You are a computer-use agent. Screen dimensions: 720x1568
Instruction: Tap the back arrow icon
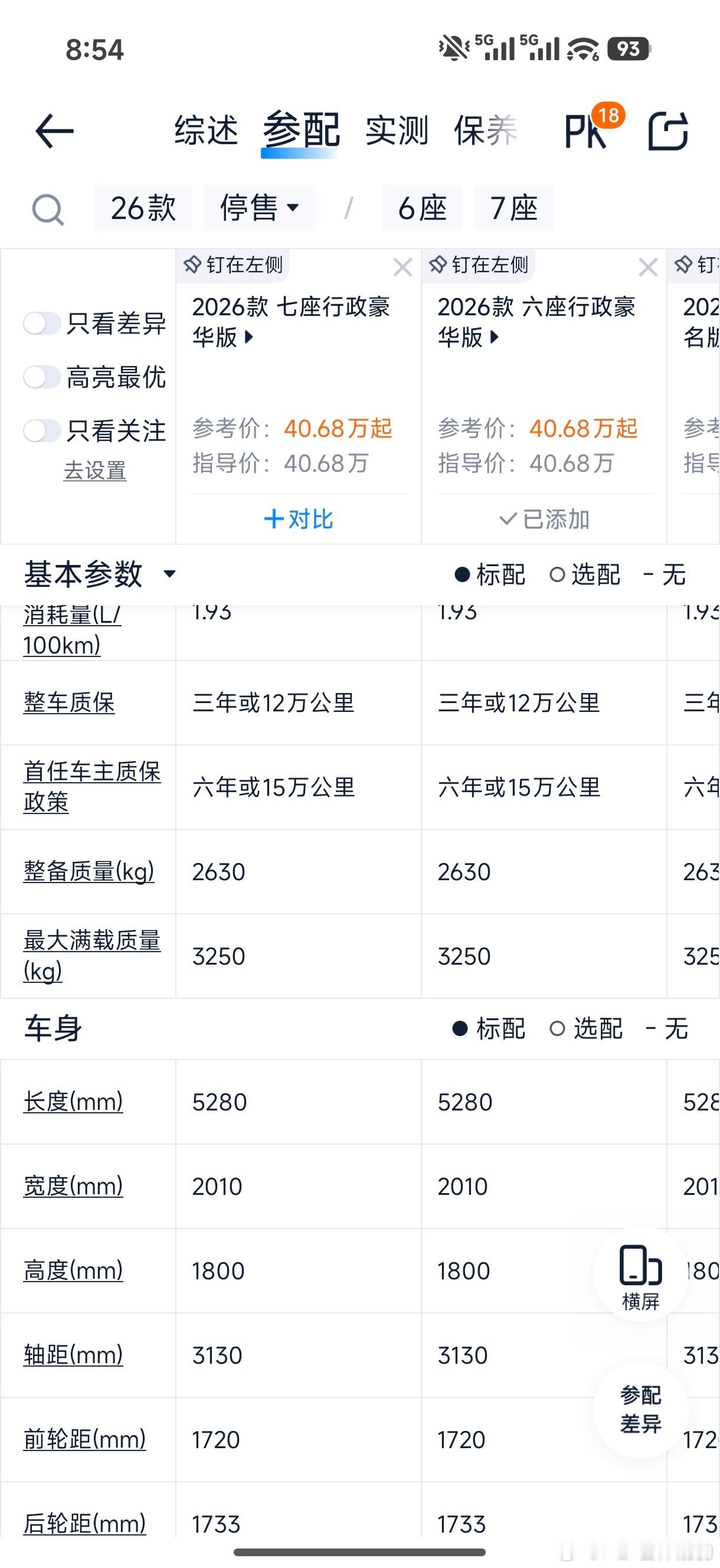pos(54,131)
